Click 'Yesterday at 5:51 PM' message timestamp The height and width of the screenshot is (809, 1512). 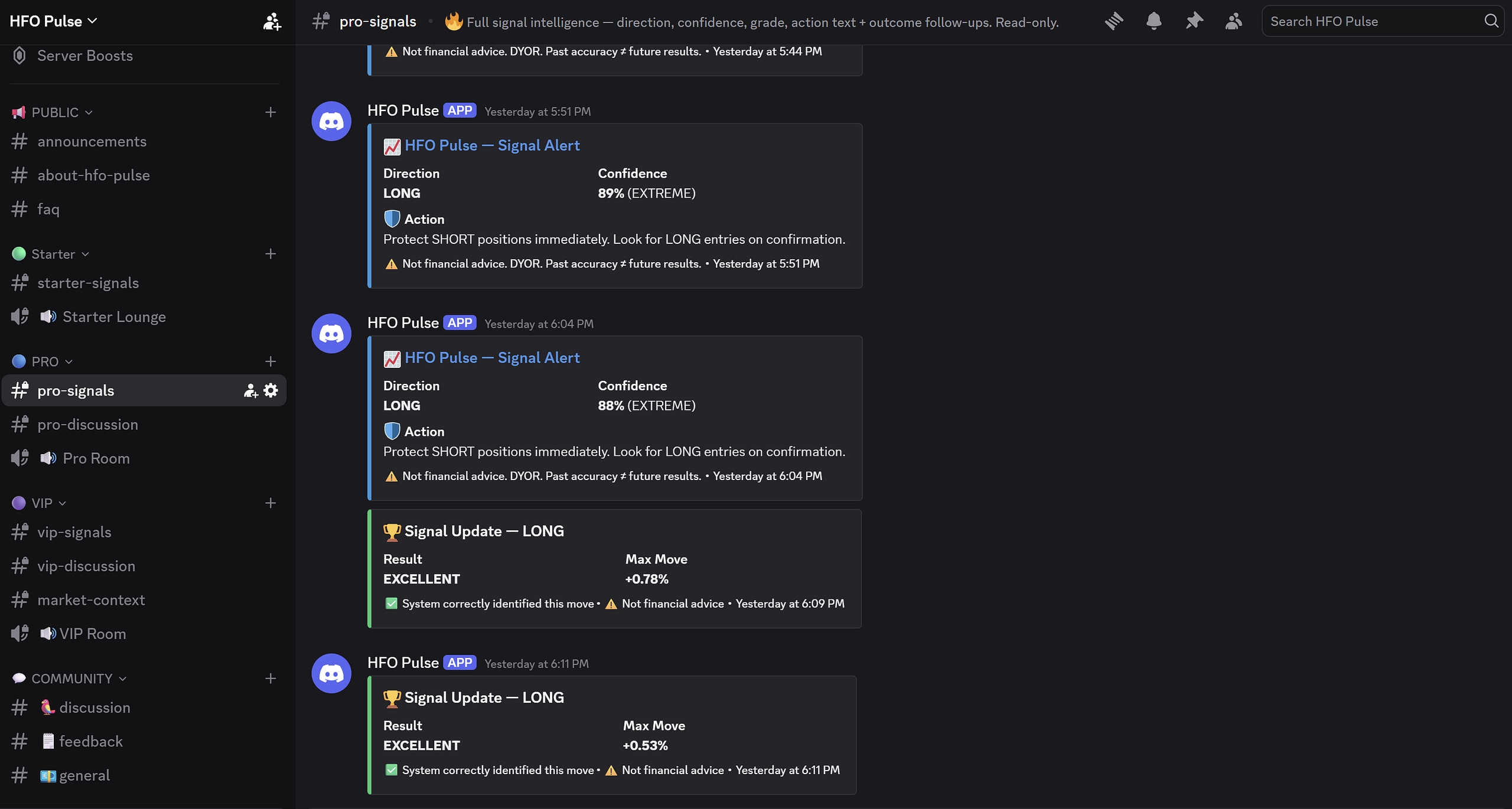(537, 112)
